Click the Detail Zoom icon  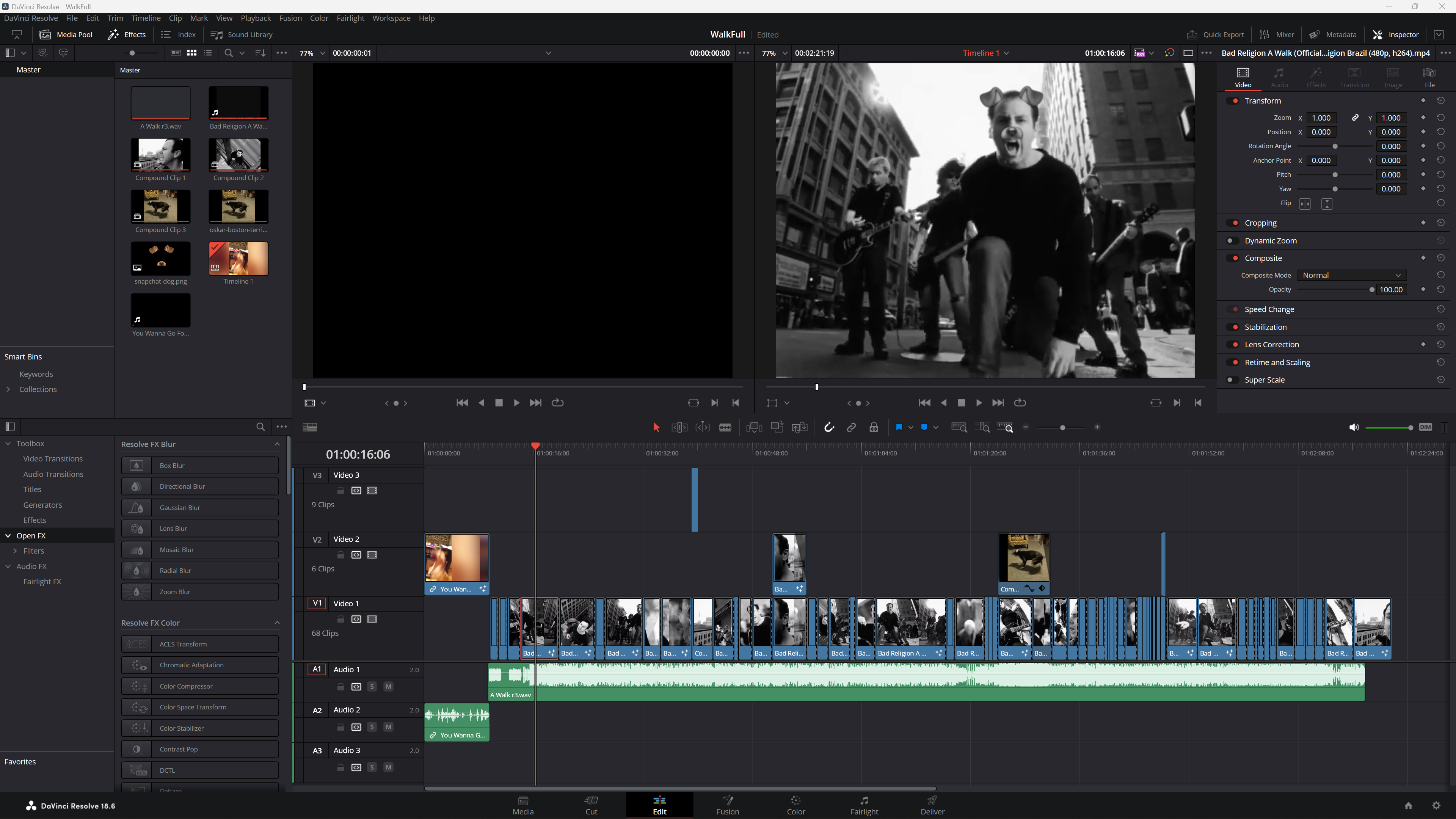pos(984,427)
